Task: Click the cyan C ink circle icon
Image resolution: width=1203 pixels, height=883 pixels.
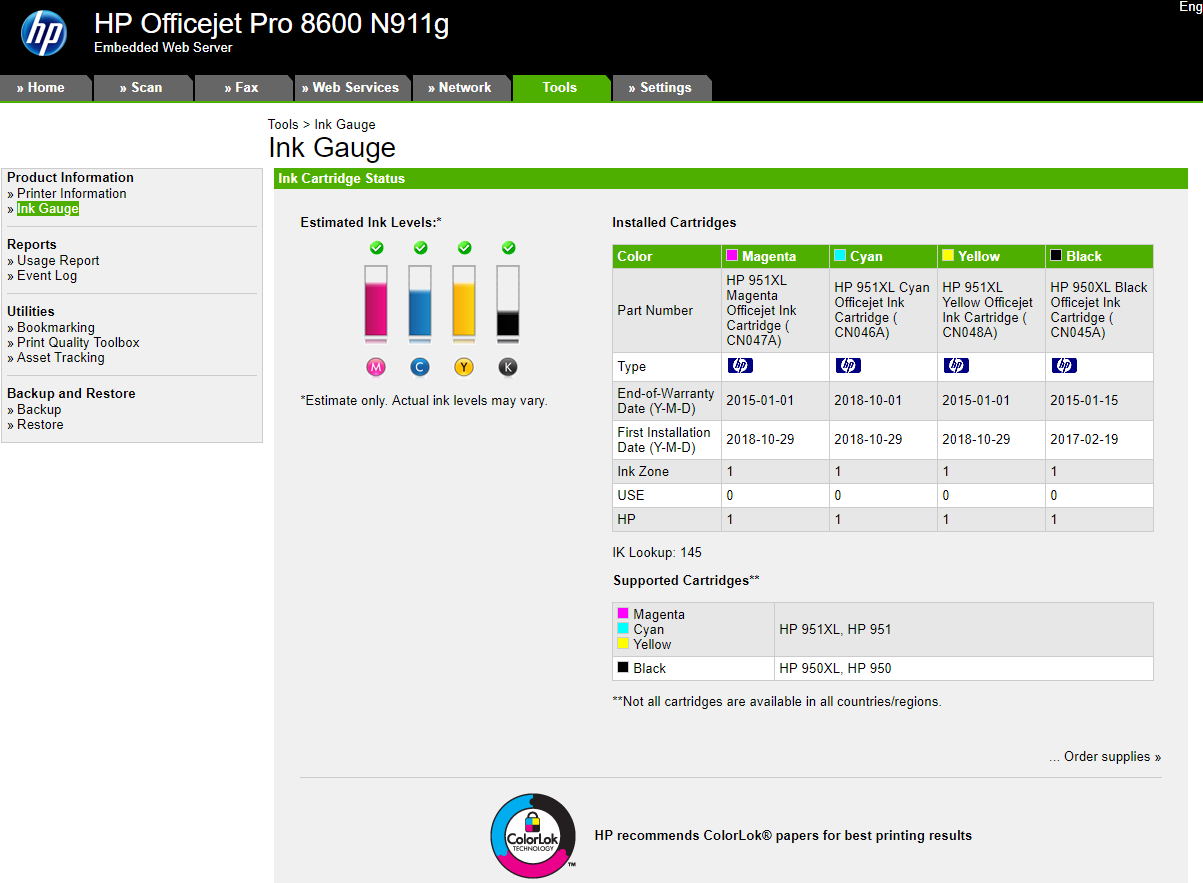Action: (420, 367)
